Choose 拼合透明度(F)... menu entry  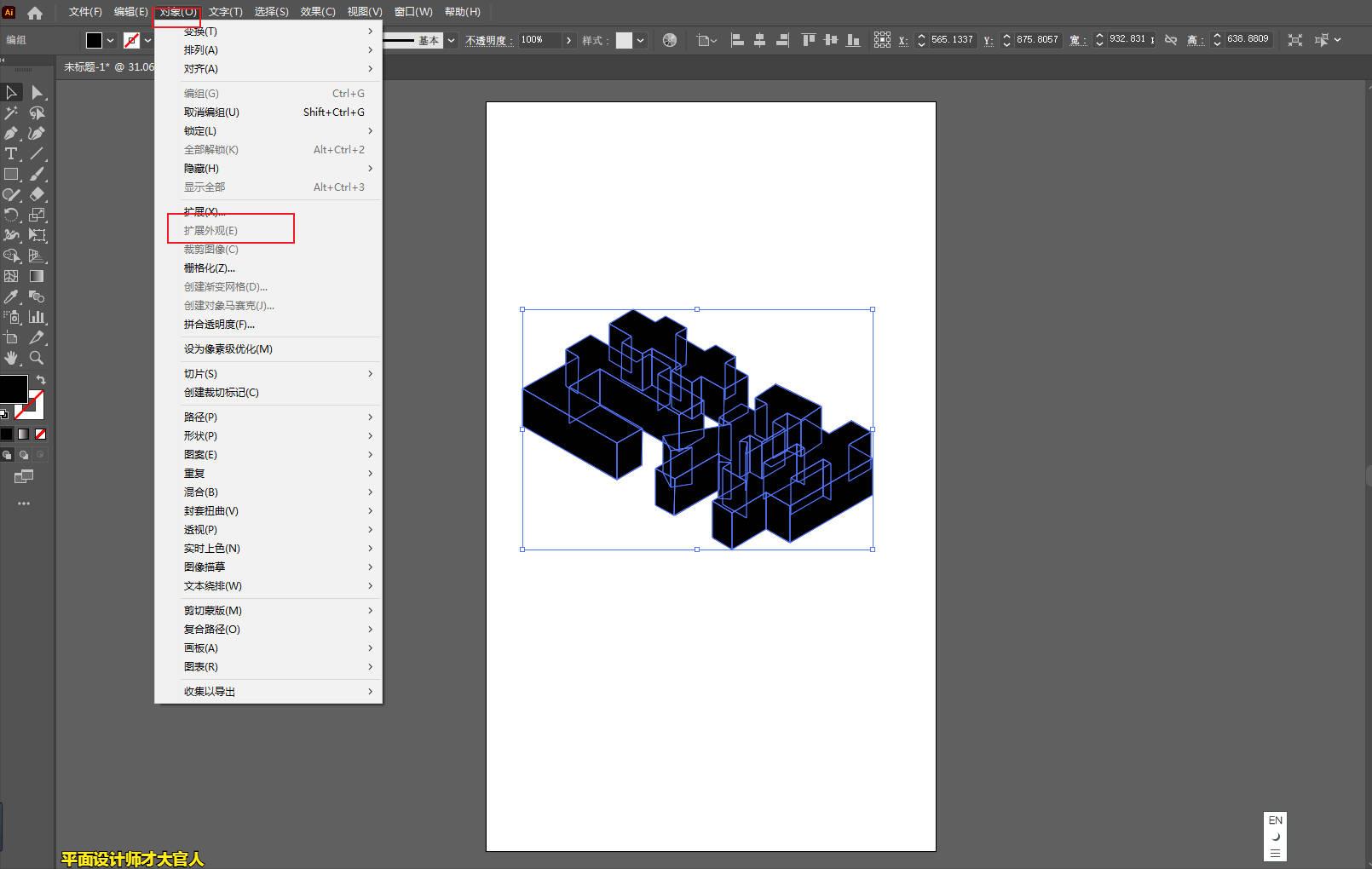(x=268, y=325)
